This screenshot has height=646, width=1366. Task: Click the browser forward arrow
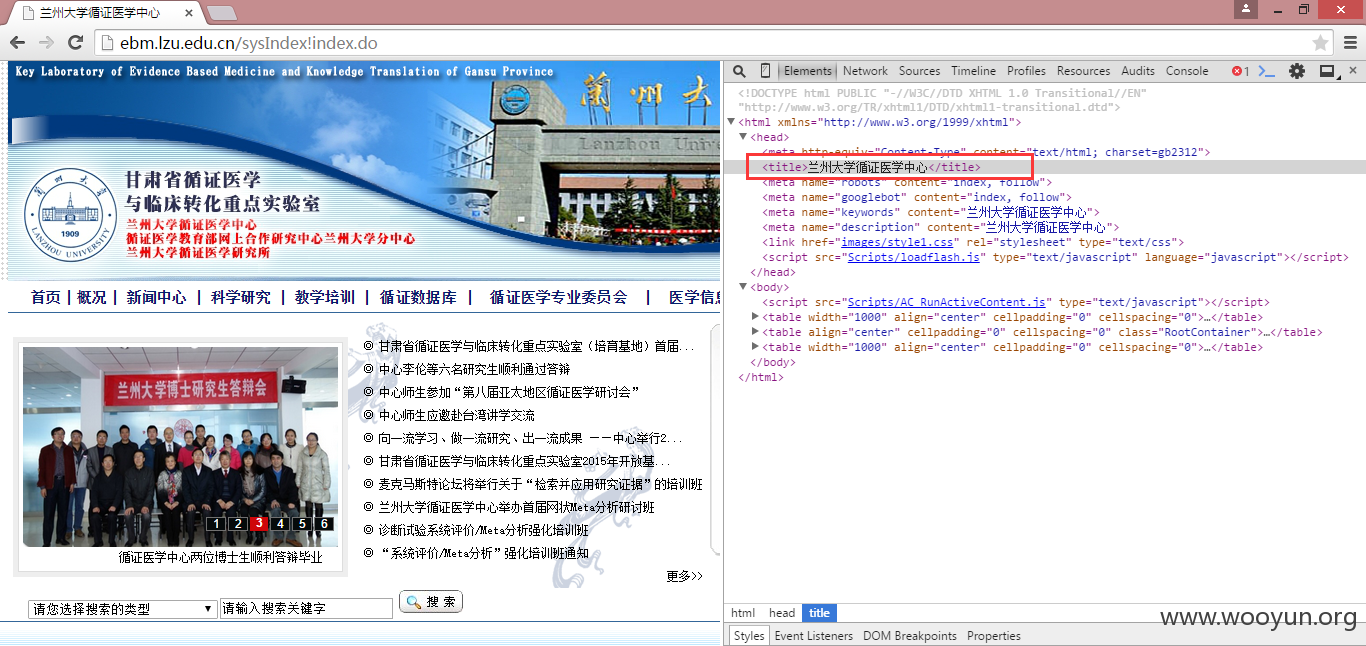tap(46, 43)
